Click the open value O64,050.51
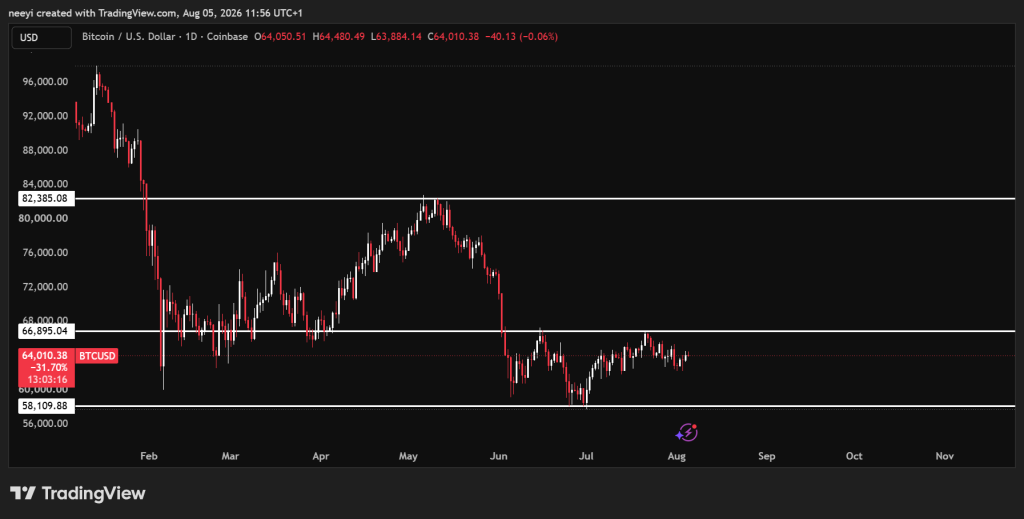This screenshot has width=1024, height=519. coord(280,37)
